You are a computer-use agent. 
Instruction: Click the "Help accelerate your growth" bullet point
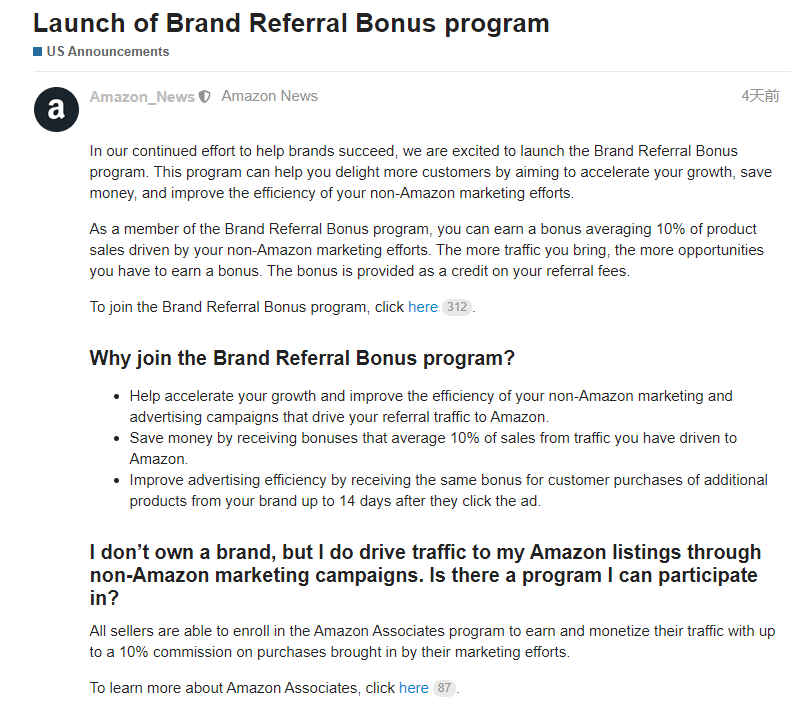(431, 406)
